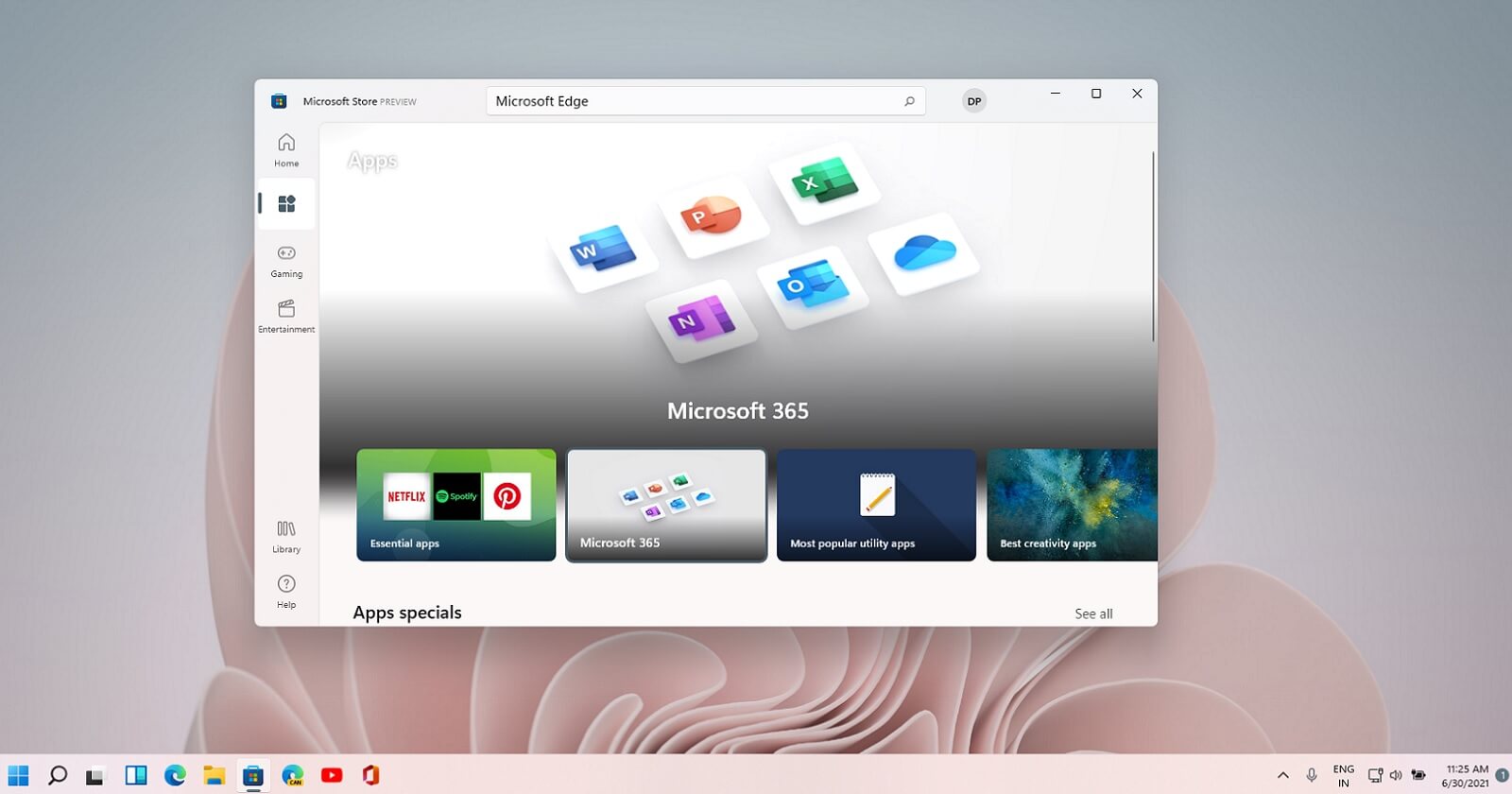Open the Gaming section
The image size is (1512, 794).
coord(286,260)
